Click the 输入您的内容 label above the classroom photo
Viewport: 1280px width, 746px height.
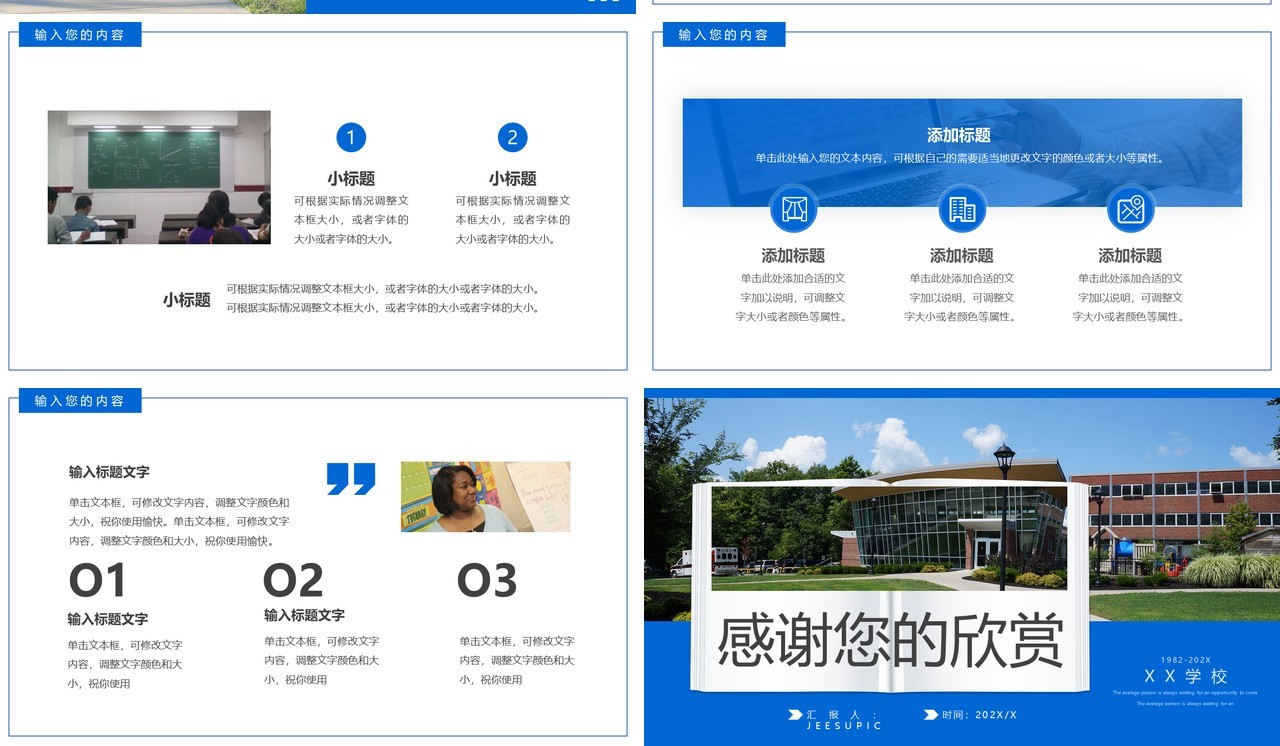point(80,35)
